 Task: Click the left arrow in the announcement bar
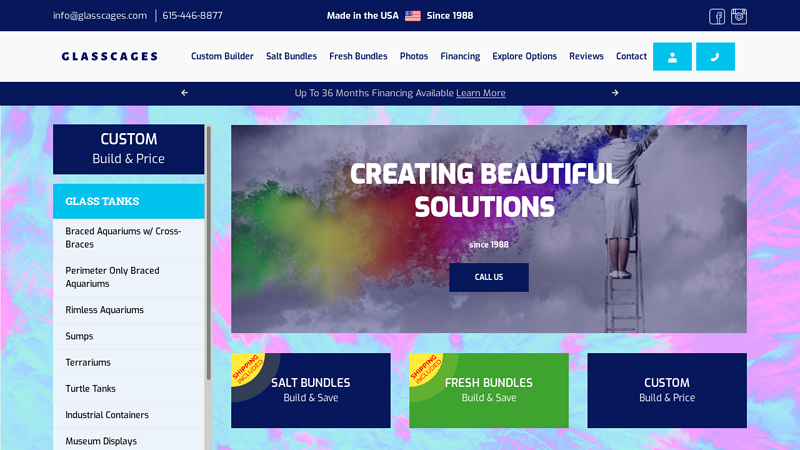point(184,93)
